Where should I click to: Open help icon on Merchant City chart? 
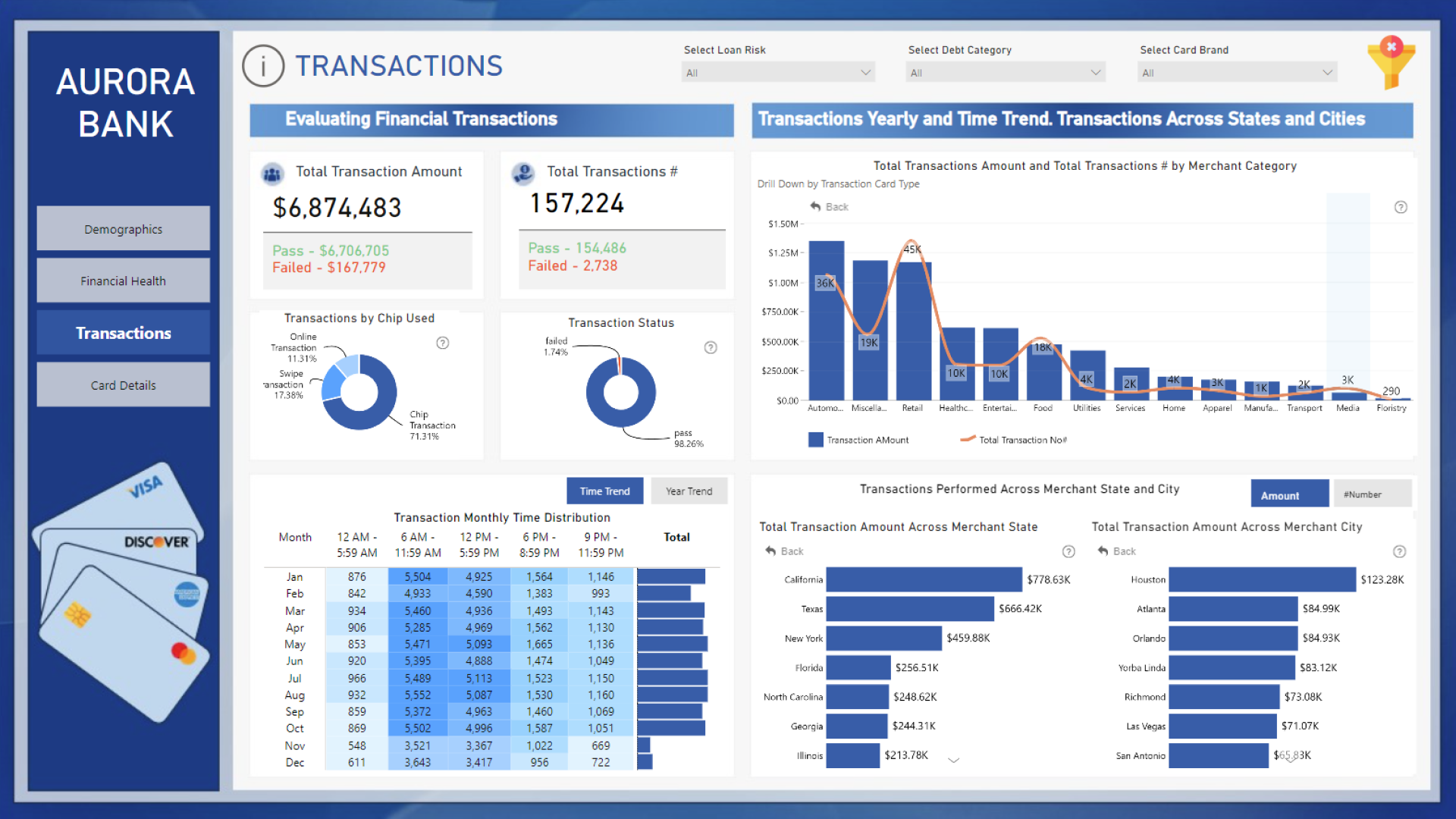pos(1400,551)
